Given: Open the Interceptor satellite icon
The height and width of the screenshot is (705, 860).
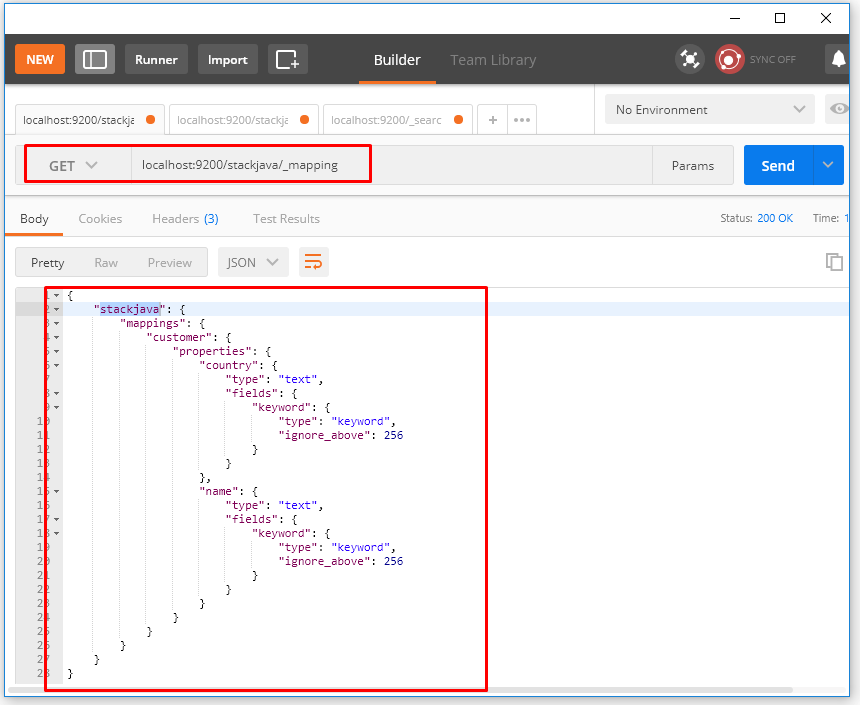Looking at the screenshot, I should [689, 59].
